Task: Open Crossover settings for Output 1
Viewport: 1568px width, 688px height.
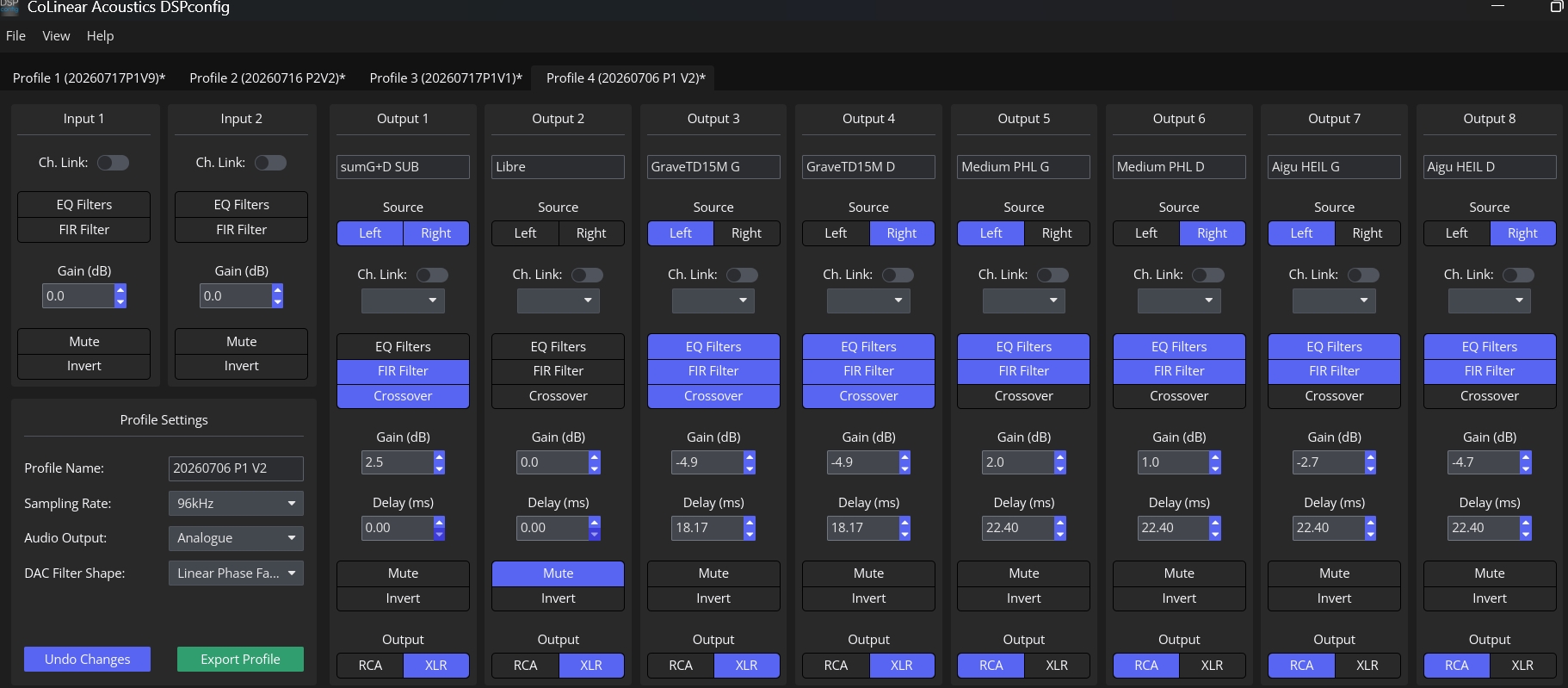Action: tap(403, 396)
